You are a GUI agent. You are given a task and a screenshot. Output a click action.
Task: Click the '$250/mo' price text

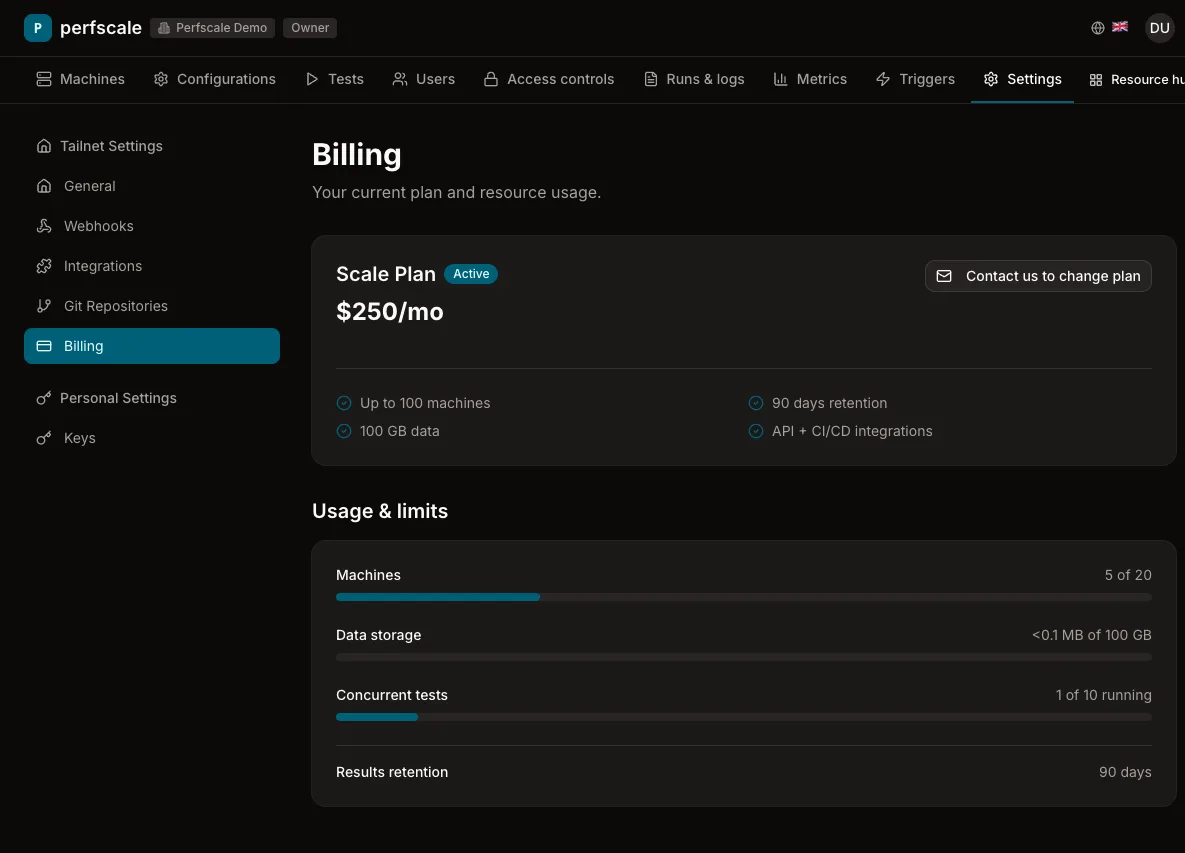pyautogui.click(x=390, y=311)
